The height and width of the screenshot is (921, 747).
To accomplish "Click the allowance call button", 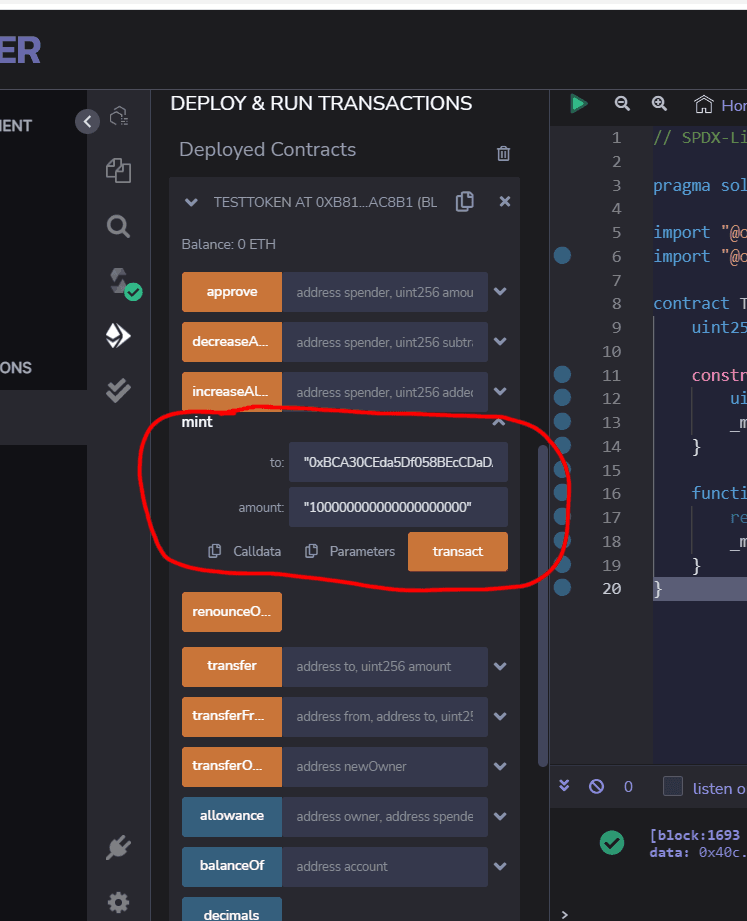I will click(232, 816).
